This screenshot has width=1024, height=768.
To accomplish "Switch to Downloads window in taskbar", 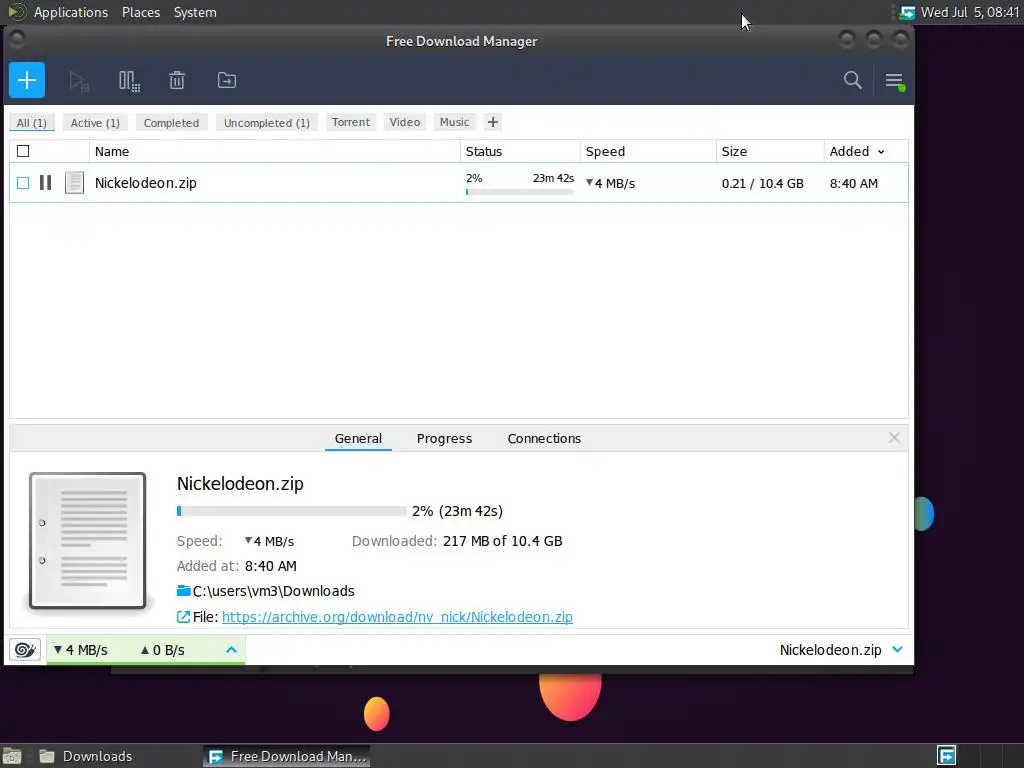I will pos(86,756).
